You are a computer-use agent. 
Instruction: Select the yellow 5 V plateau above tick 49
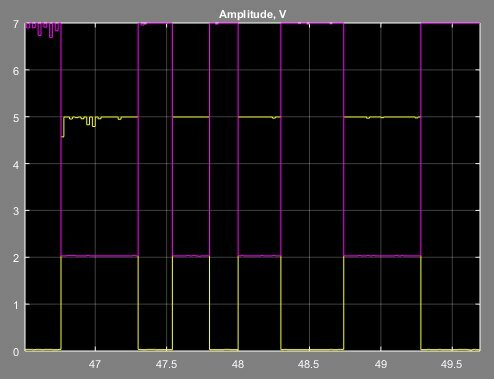click(x=382, y=117)
